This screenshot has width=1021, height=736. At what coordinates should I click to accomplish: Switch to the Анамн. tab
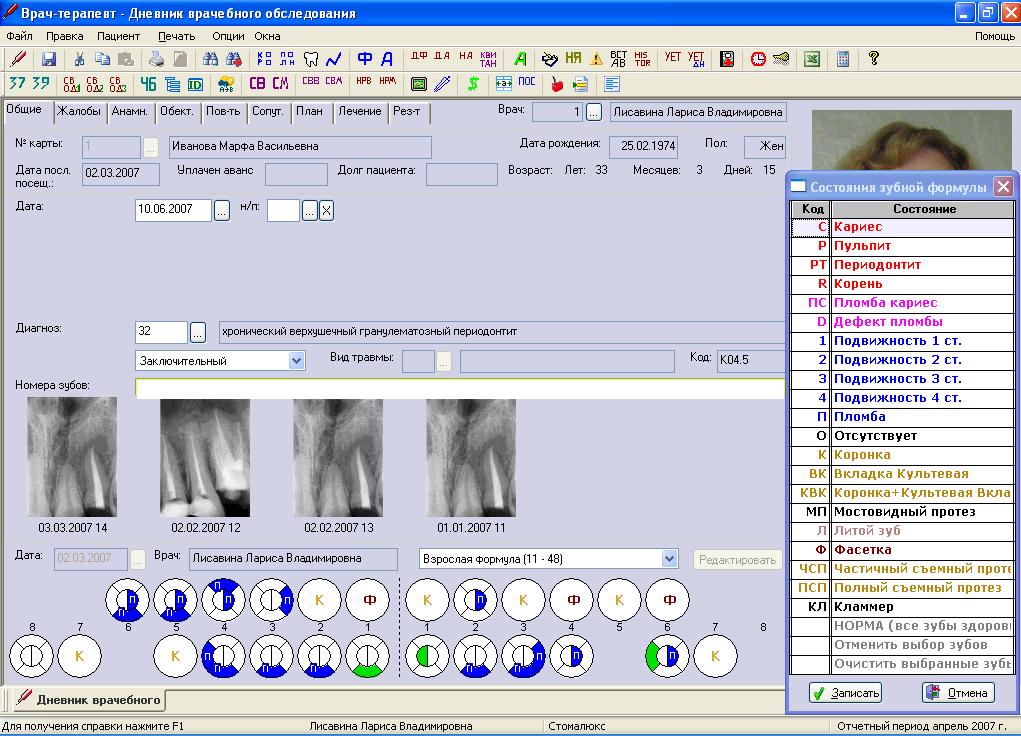point(130,111)
